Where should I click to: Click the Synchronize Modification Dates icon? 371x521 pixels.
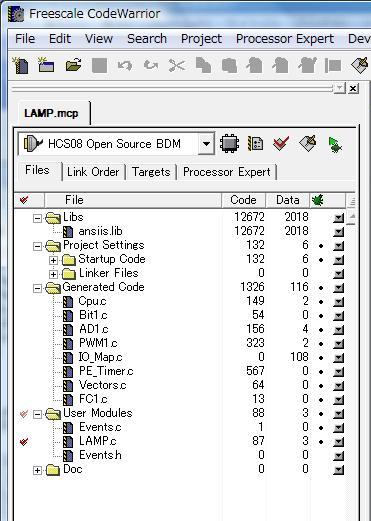pyautogui.click(x=256, y=144)
